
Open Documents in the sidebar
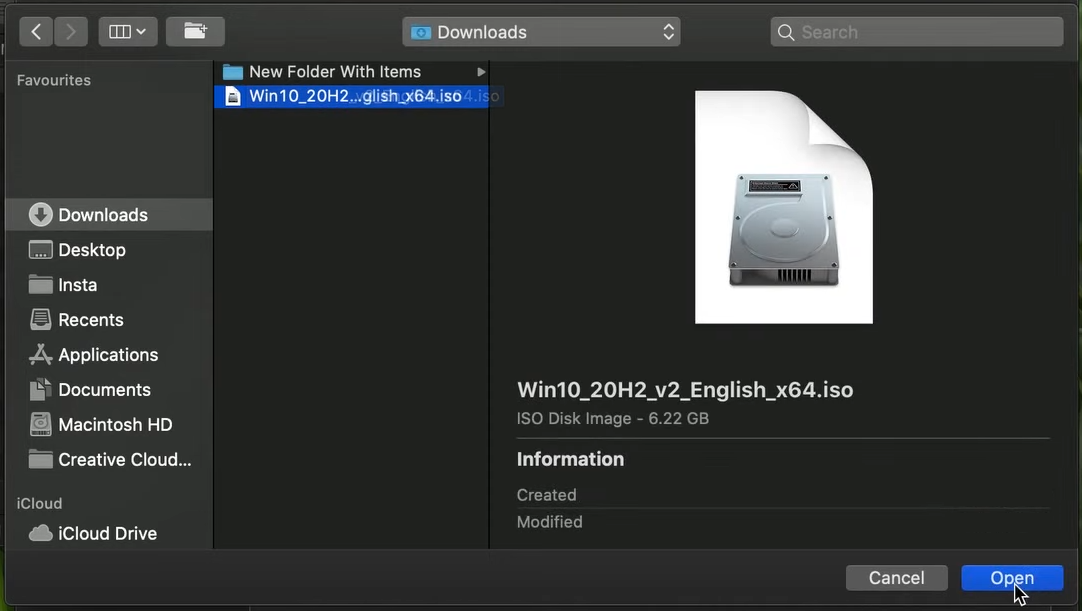point(109,389)
